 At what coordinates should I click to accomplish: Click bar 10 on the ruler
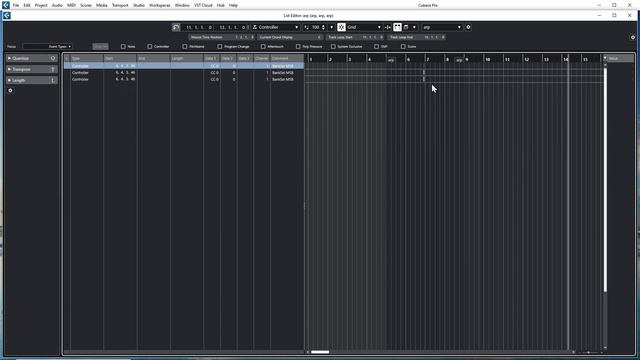[487, 59]
